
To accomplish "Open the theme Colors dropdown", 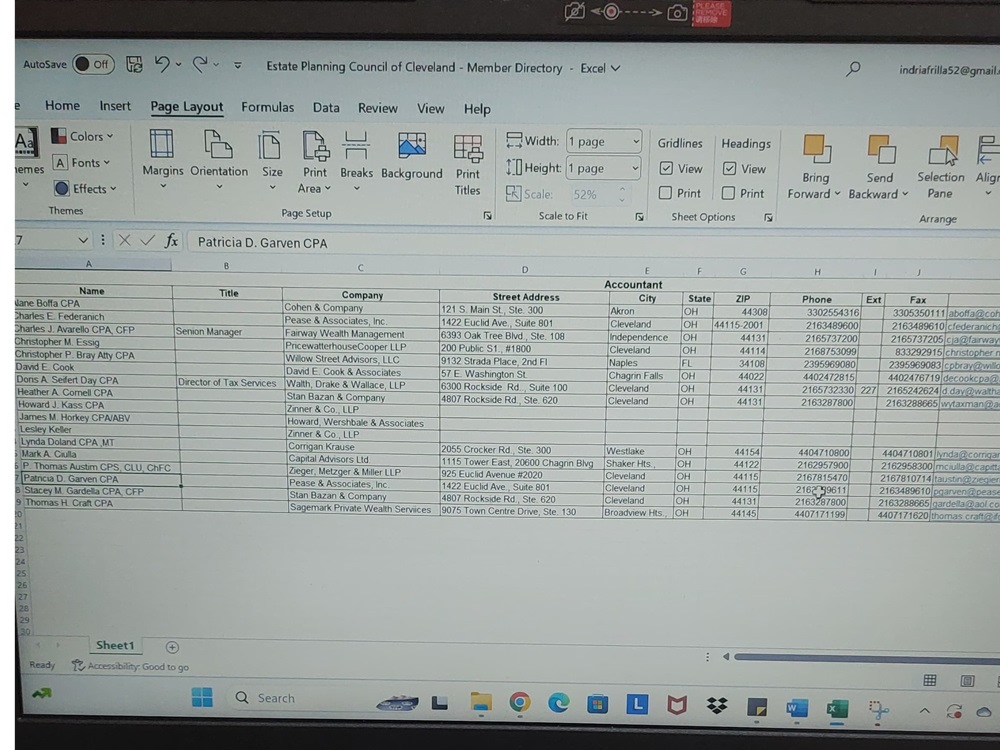I will [x=82, y=136].
